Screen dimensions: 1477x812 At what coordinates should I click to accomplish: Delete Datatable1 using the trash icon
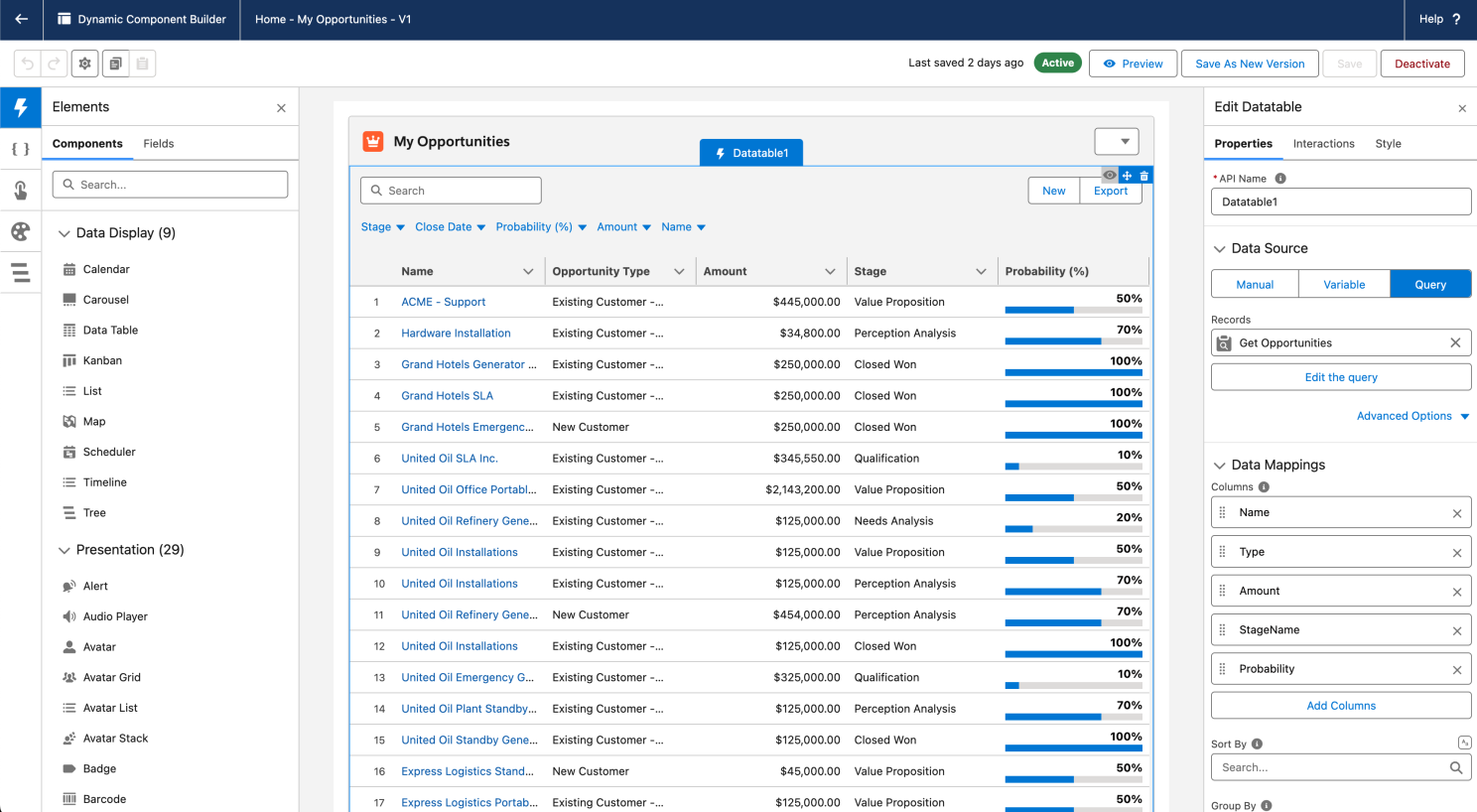click(x=1143, y=176)
